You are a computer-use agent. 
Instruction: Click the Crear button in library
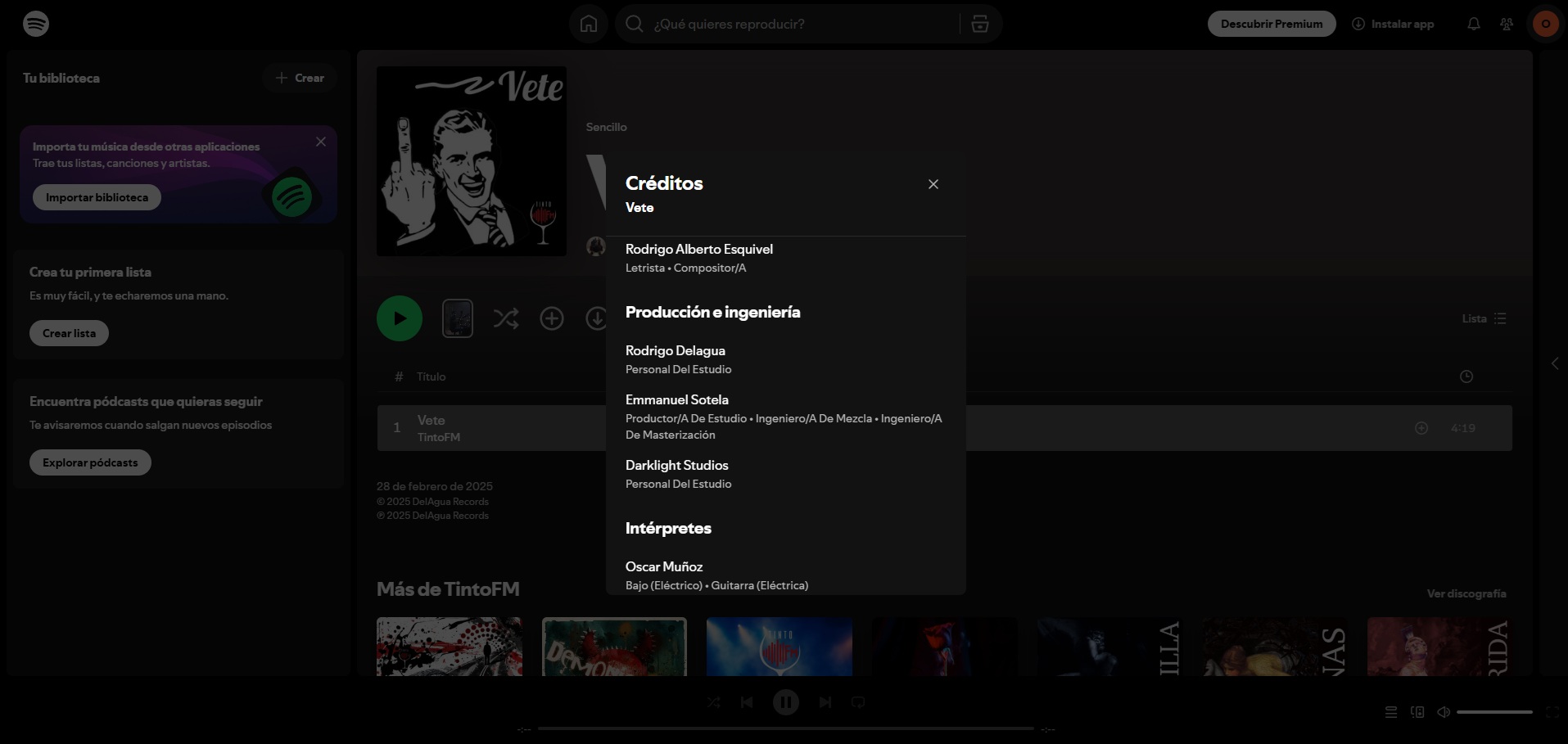click(300, 78)
